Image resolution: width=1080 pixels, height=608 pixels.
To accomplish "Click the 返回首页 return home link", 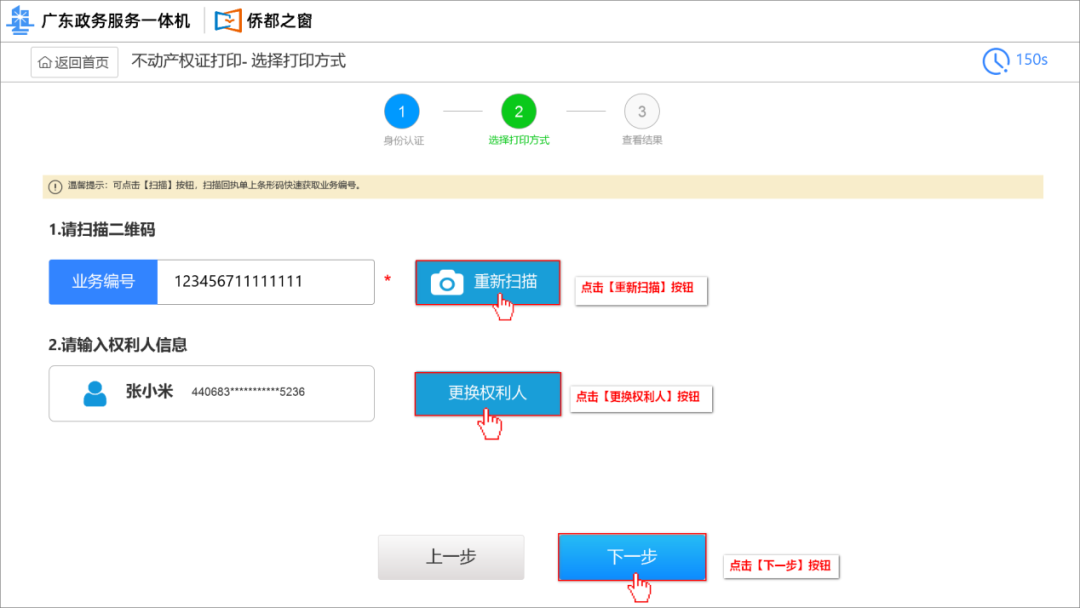I will pos(74,62).
